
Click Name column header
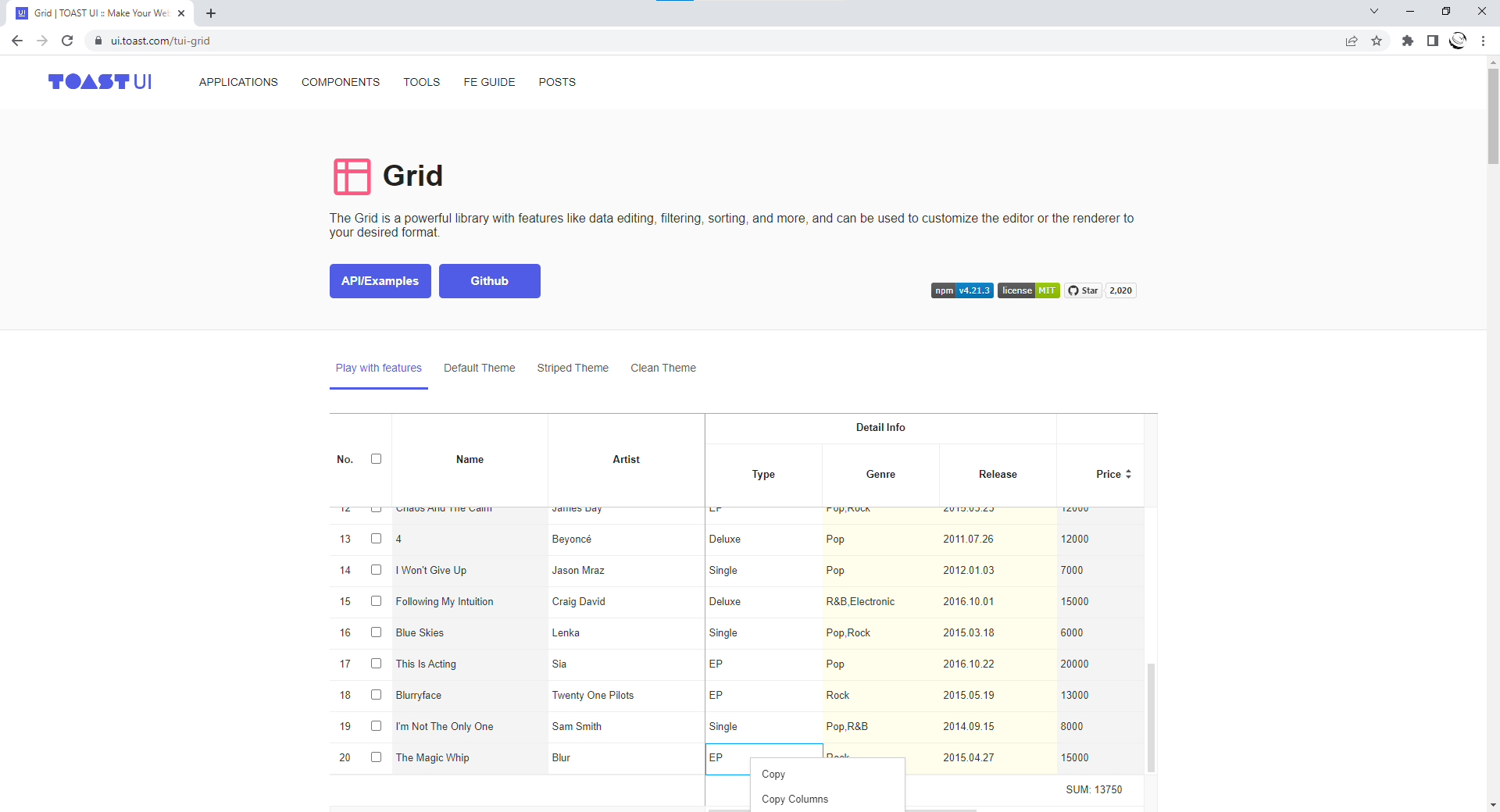pyautogui.click(x=470, y=459)
